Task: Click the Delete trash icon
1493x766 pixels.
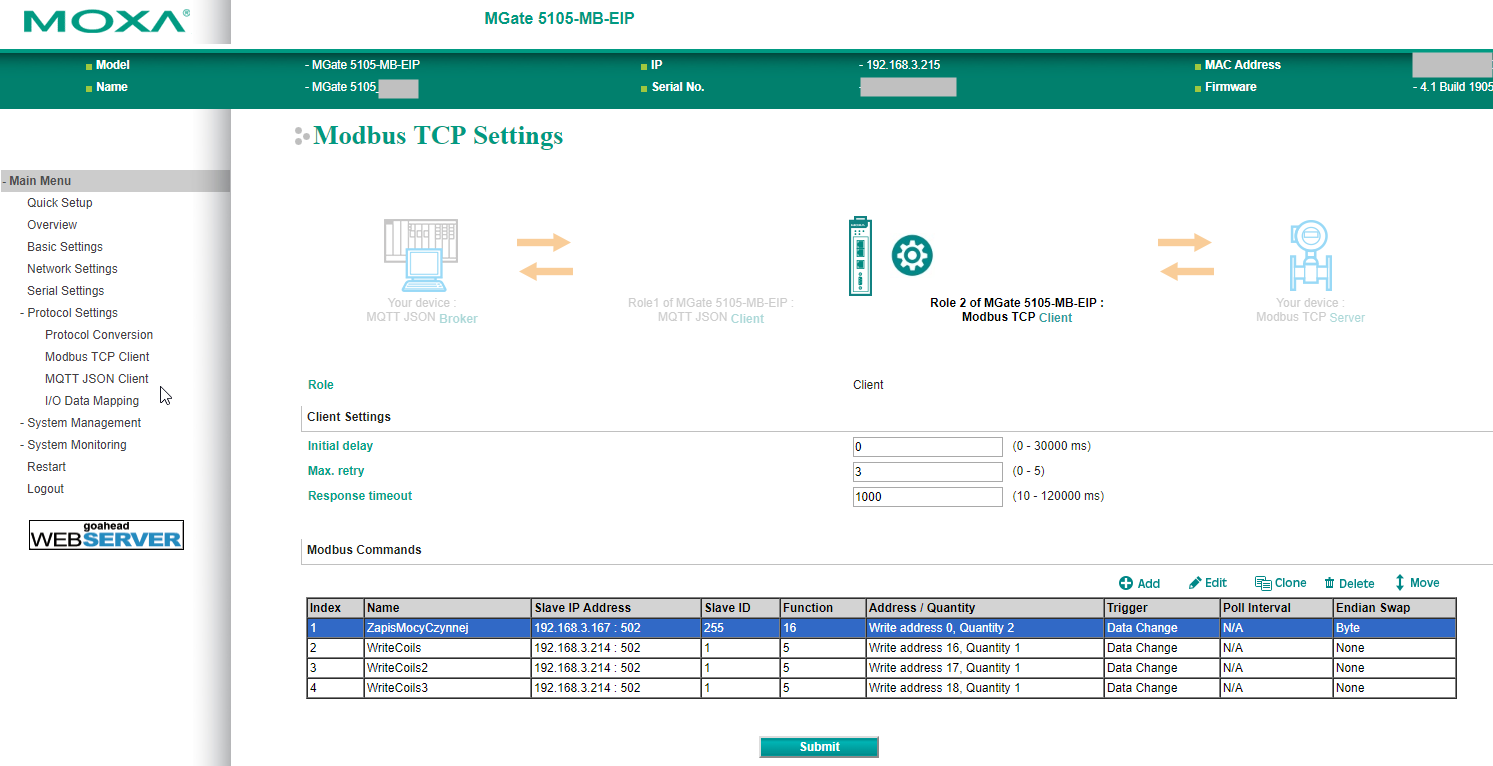Action: point(1330,583)
